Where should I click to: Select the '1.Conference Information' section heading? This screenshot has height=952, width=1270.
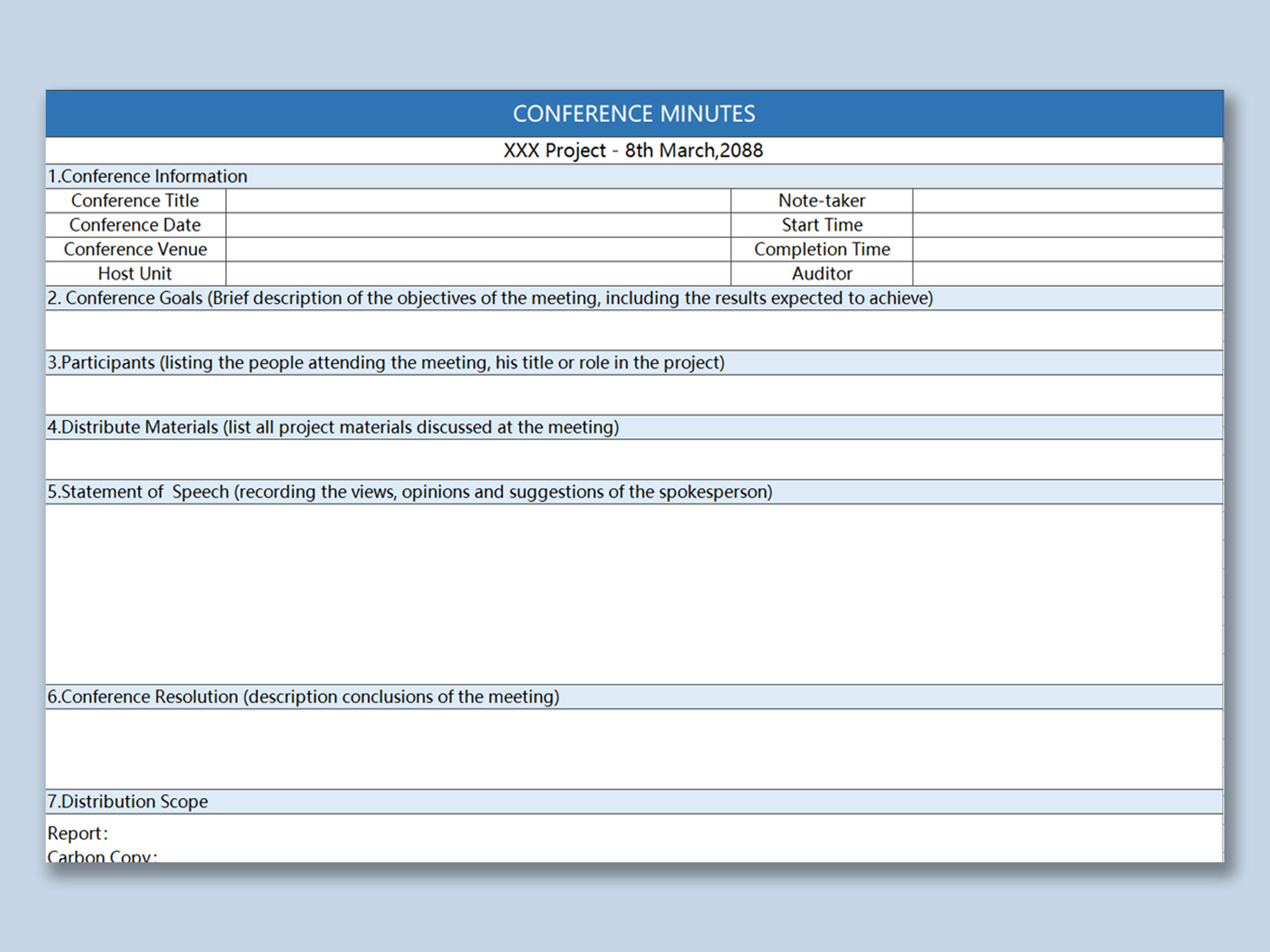pyautogui.click(x=634, y=176)
